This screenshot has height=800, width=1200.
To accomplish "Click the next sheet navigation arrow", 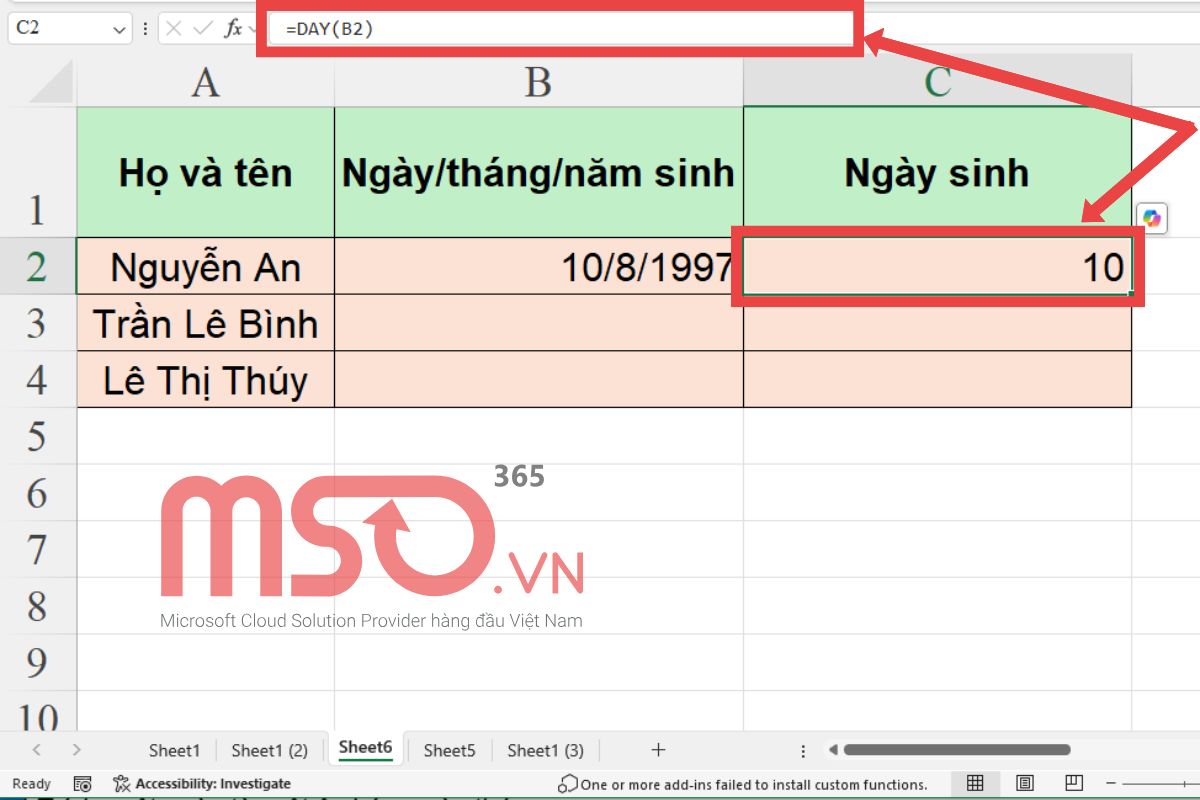I will 77,749.
